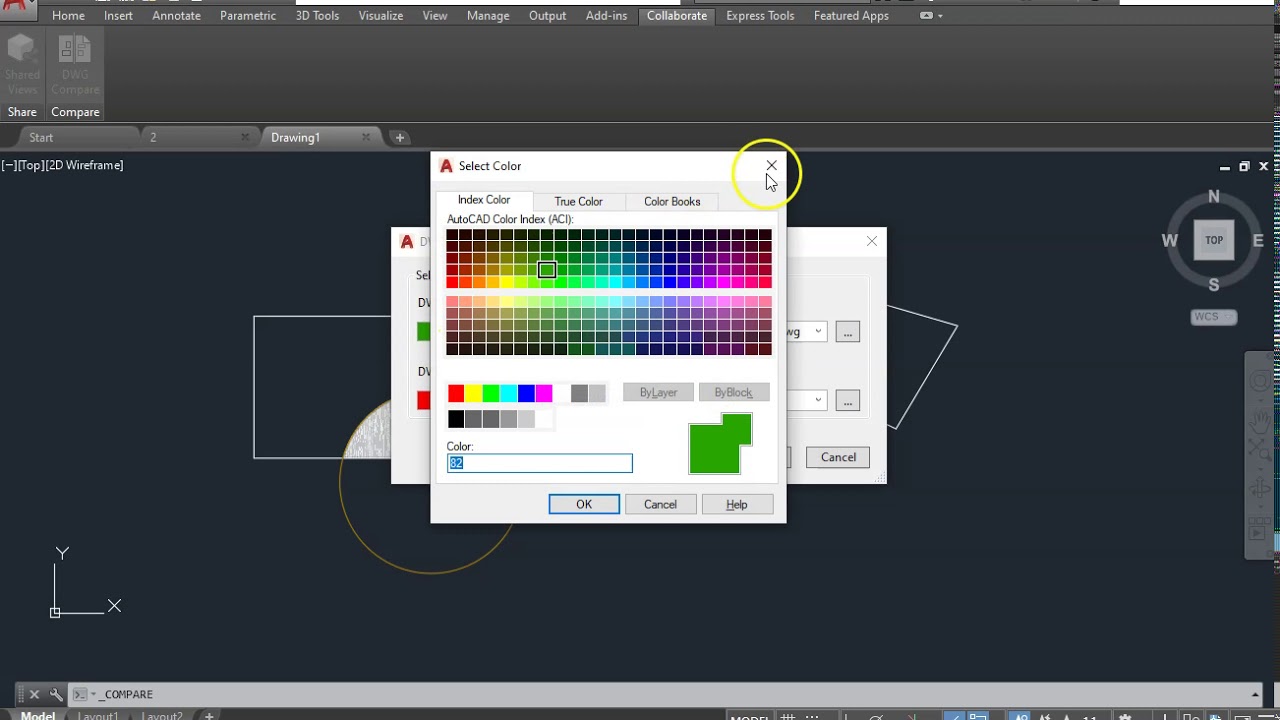The image size is (1280, 720).
Task: Select South on the ViewCube compass
Action: click(x=1214, y=285)
